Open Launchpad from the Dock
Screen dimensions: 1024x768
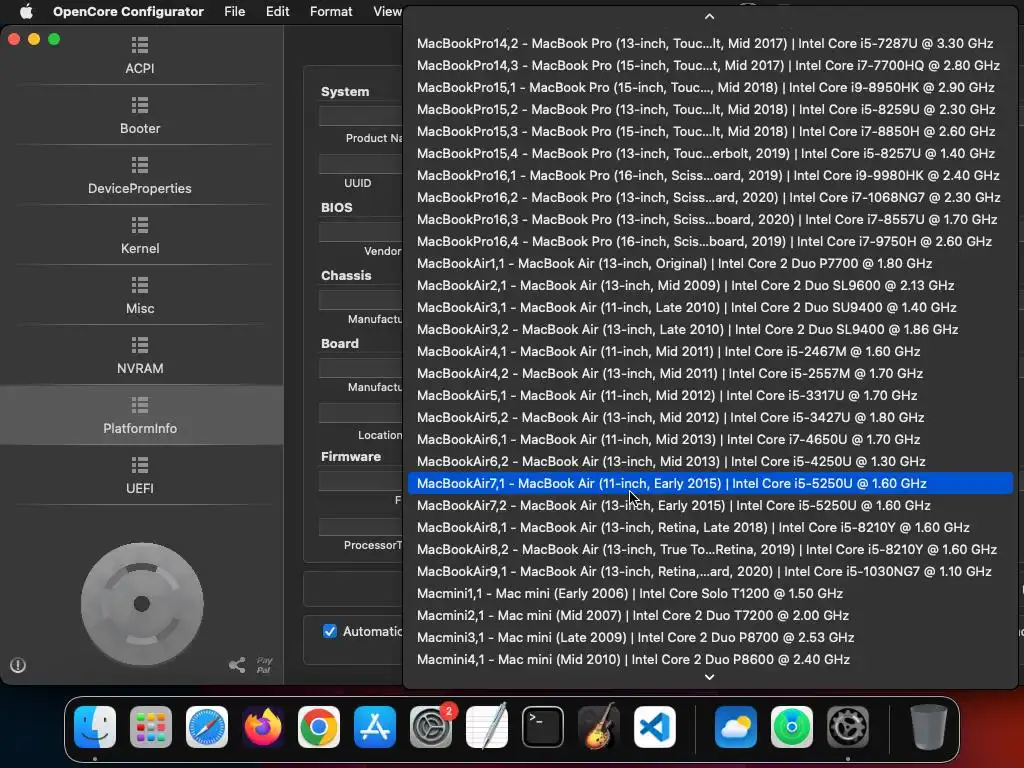[x=151, y=727]
